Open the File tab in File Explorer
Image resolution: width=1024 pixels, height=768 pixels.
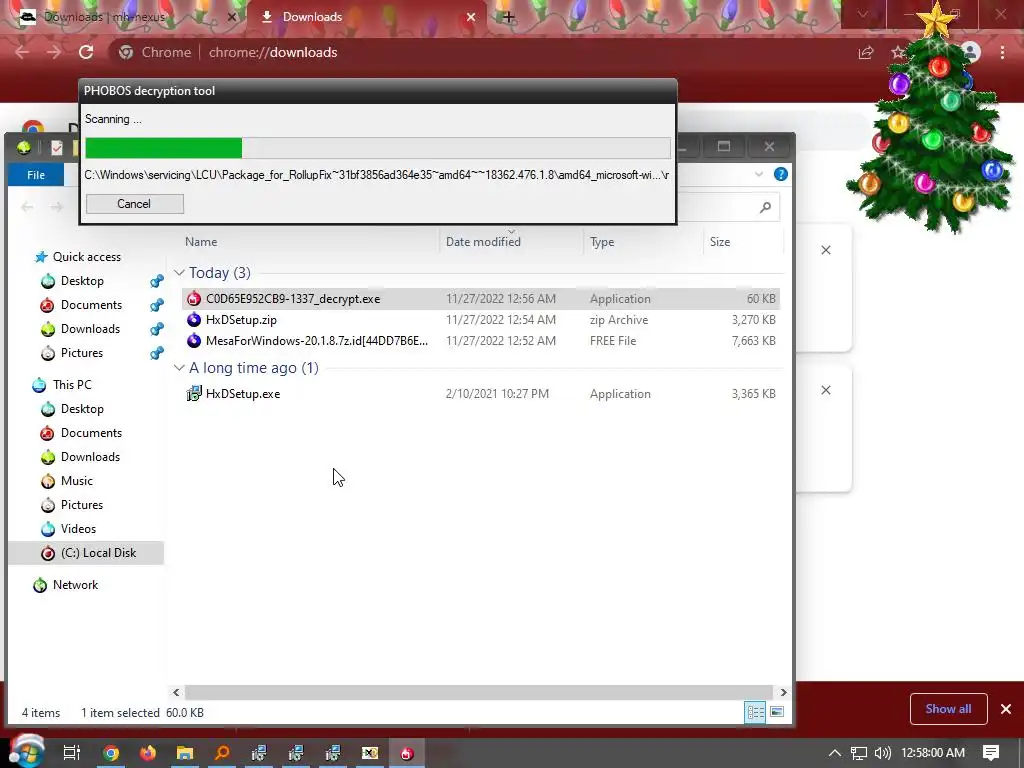36,175
